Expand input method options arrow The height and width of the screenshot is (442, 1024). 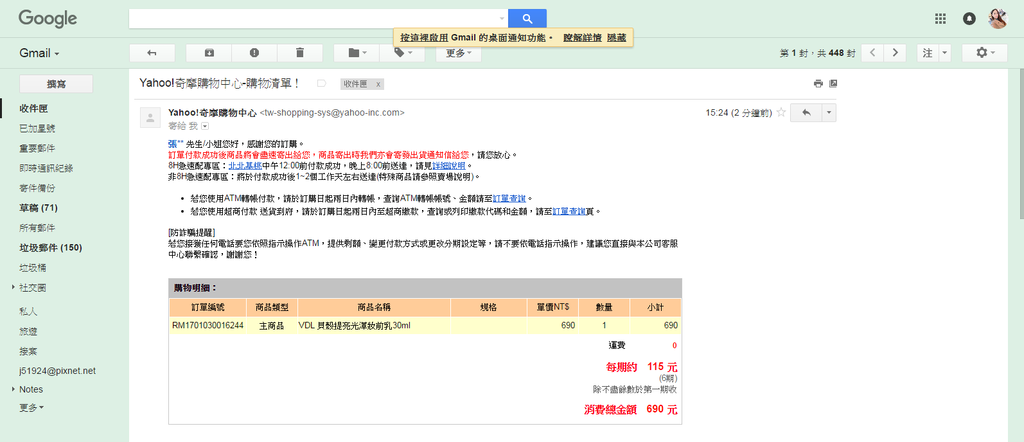pyautogui.click(x=945, y=53)
